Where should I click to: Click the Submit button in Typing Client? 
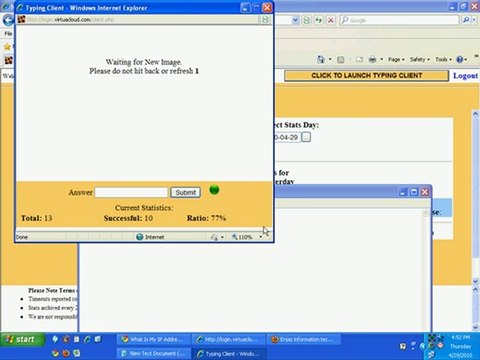point(185,192)
